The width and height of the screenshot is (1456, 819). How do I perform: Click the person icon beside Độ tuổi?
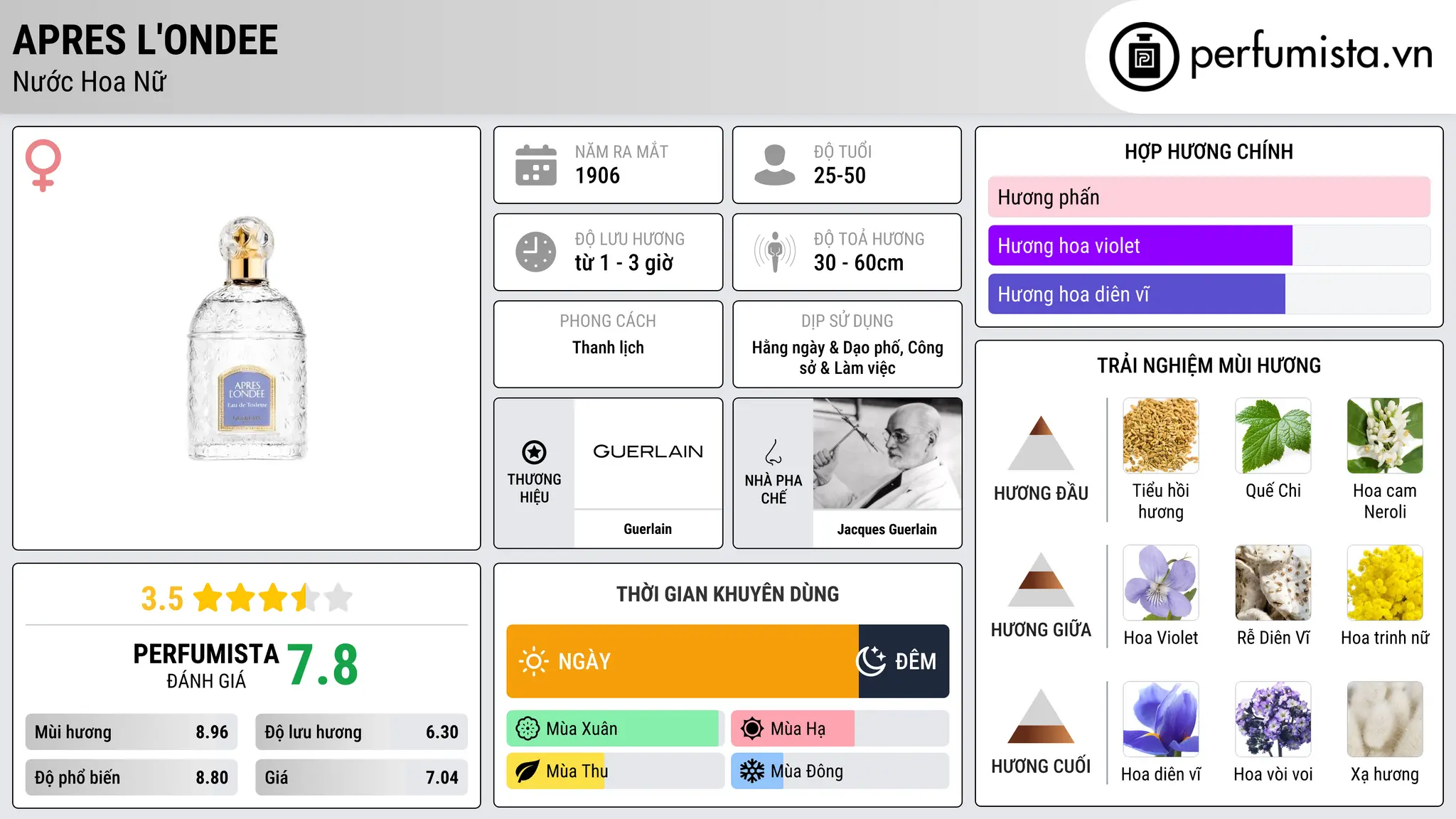click(x=774, y=165)
